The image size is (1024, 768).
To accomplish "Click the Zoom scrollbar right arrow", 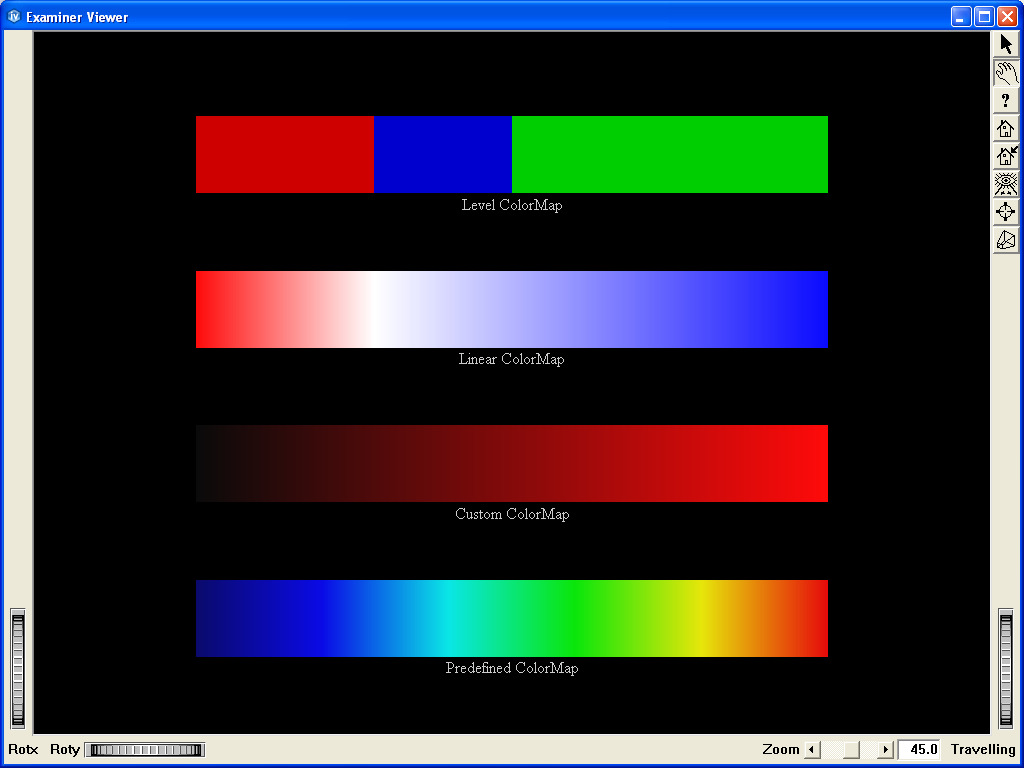I will pyautogui.click(x=885, y=750).
